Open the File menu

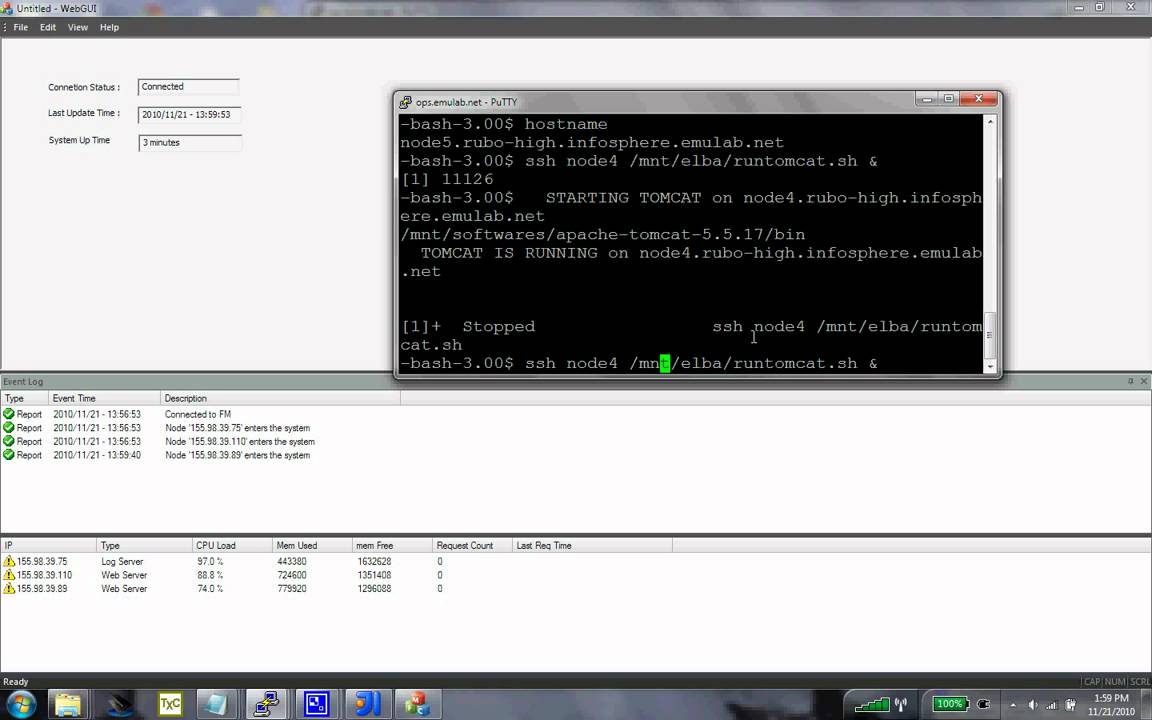[x=21, y=27]
